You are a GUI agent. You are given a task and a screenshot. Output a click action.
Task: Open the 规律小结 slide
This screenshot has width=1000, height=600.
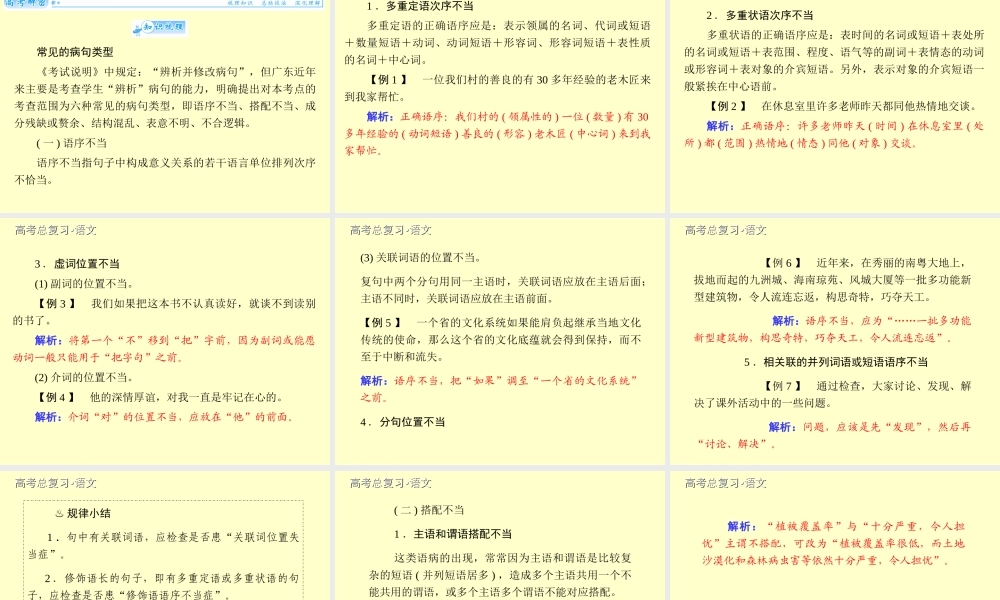165,536
